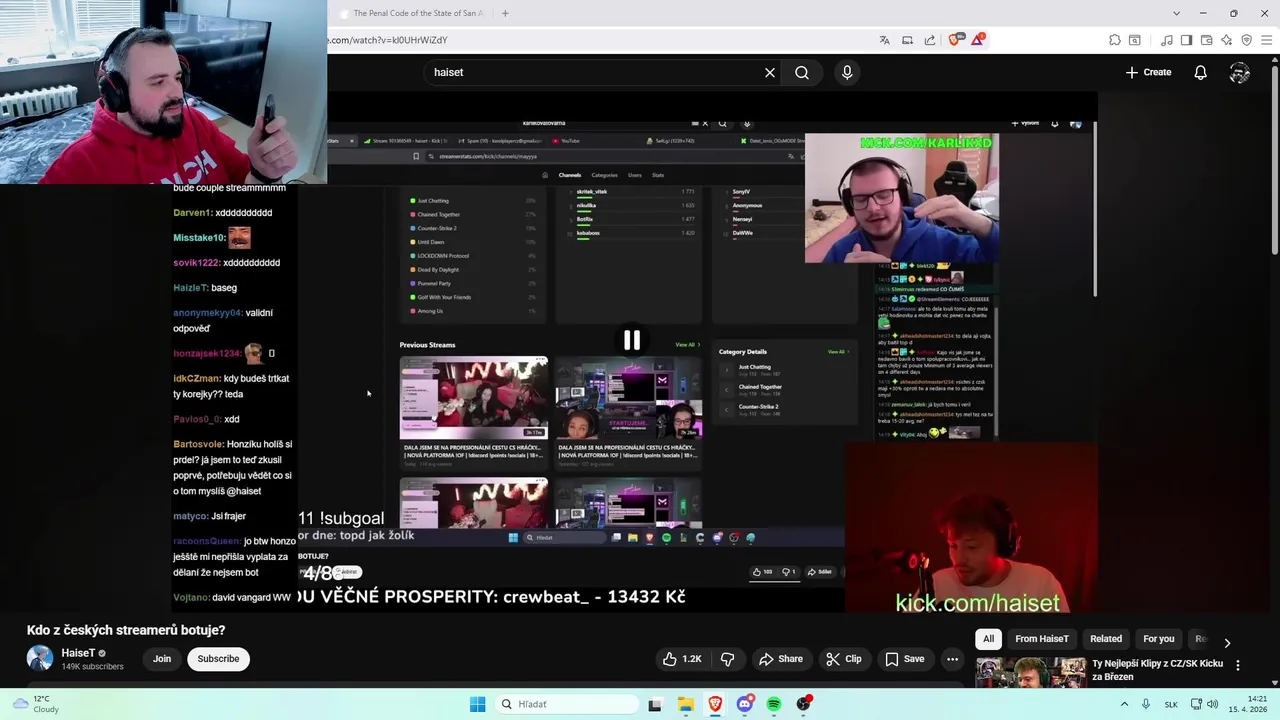
Task: Open the HaiseT channel avatar
Action: click(40, 658)
